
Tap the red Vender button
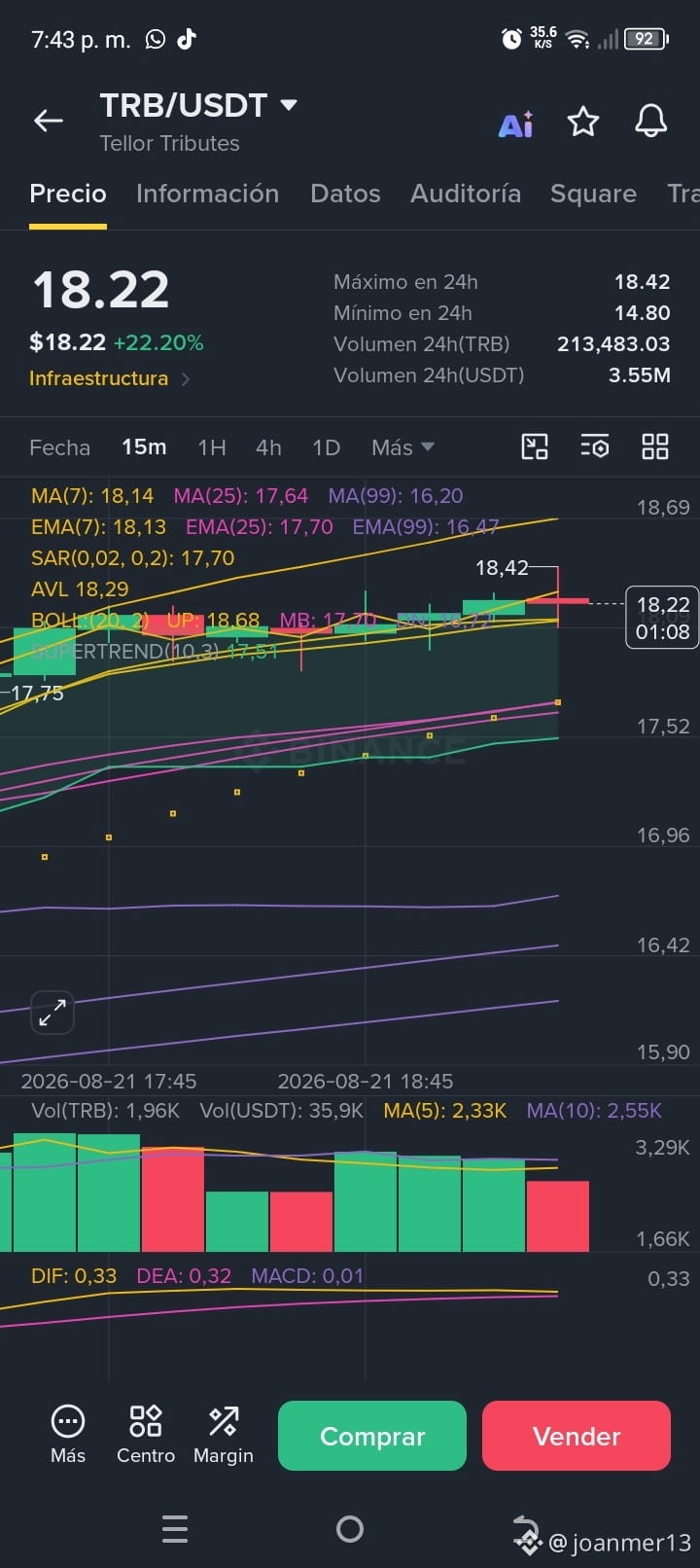point(577,1436)
